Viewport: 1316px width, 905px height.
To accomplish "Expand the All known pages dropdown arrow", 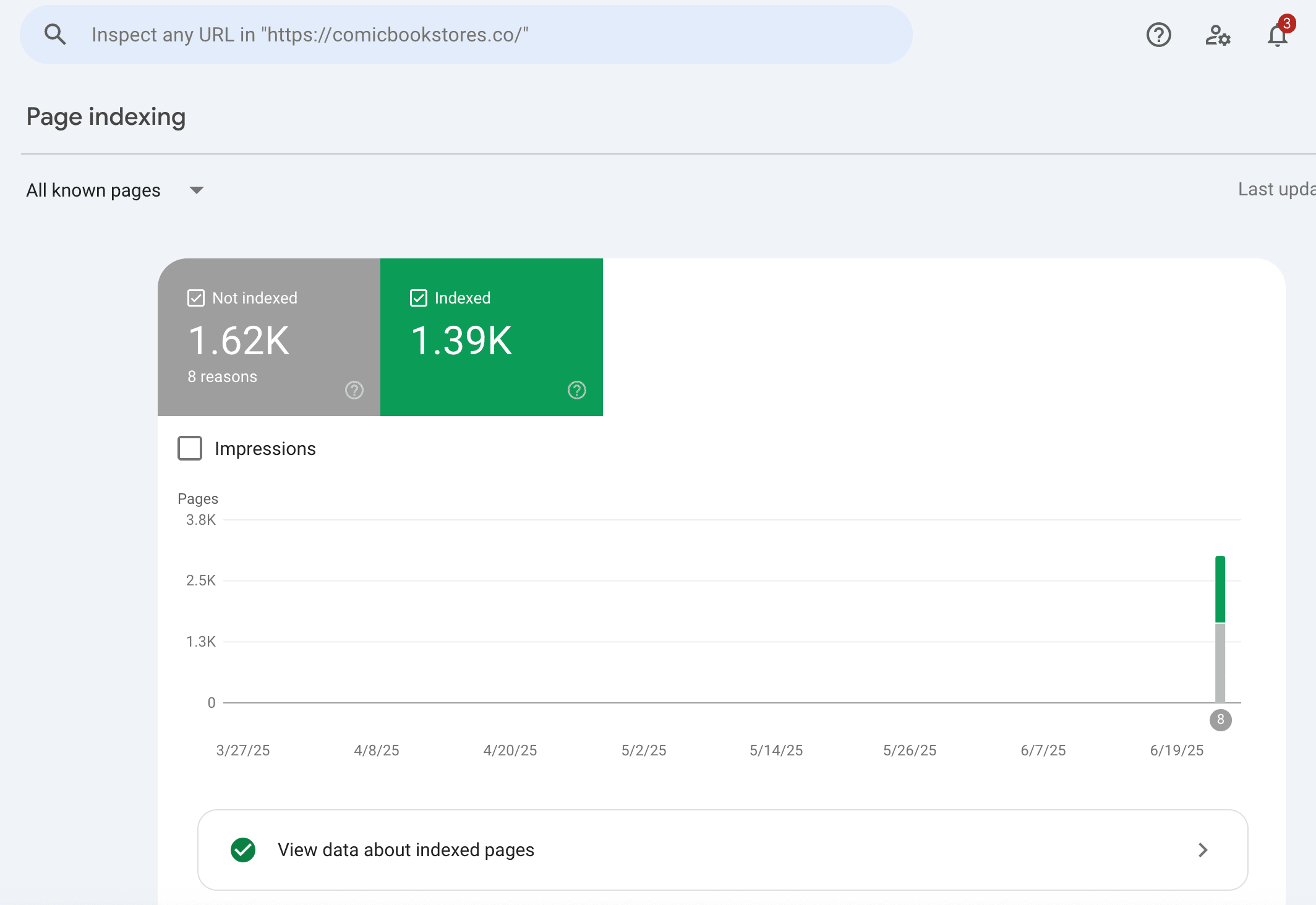I will click(x=197, y=190).
